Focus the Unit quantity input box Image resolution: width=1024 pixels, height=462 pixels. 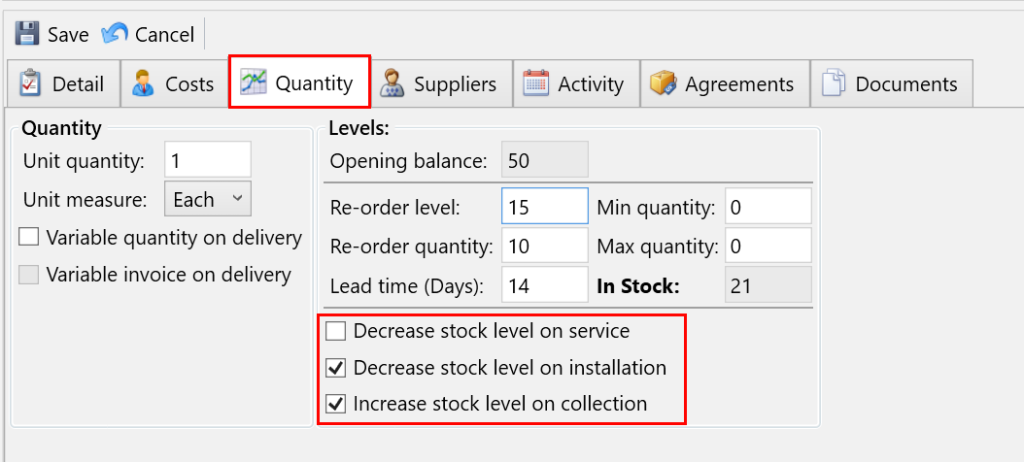coord(207,160)
